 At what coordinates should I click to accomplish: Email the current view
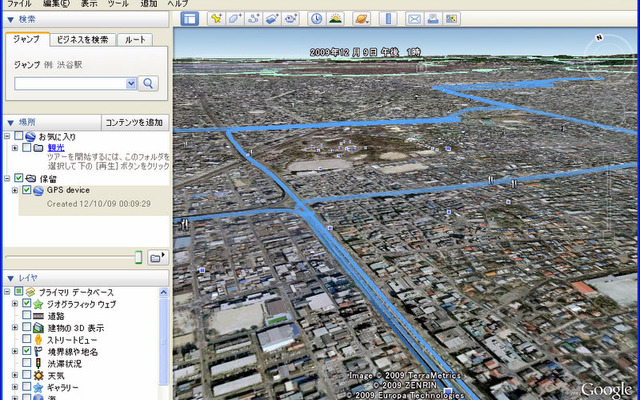point(414,19)
